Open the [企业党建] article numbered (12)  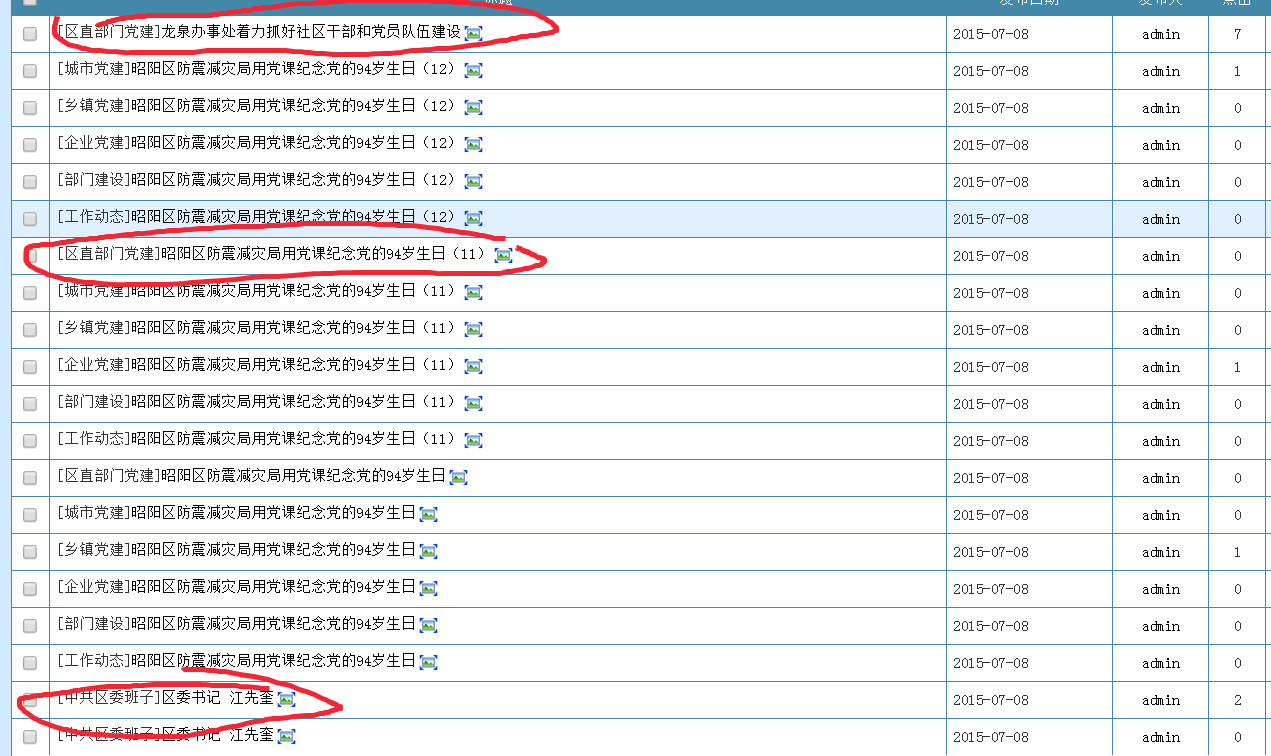click(255, 144)
